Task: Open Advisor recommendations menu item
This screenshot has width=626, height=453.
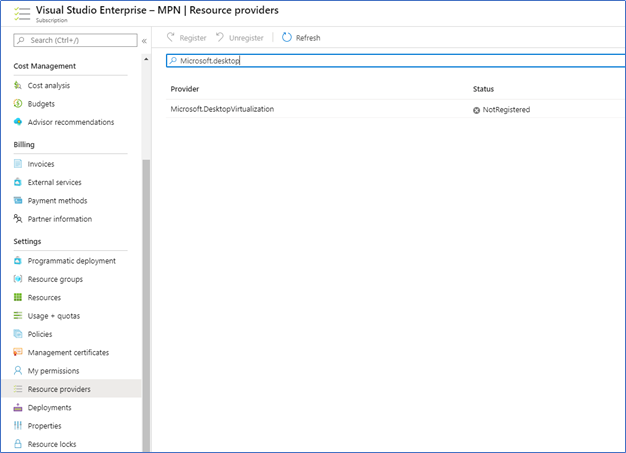Action: 71,122
